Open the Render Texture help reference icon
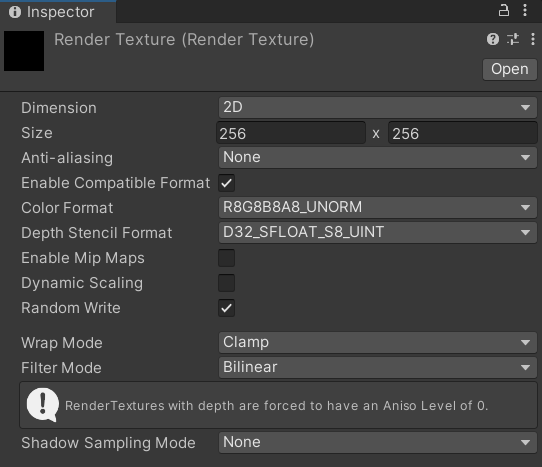This screenshot has height=467, width=542. pyautogui.click(x=493, y=39)
